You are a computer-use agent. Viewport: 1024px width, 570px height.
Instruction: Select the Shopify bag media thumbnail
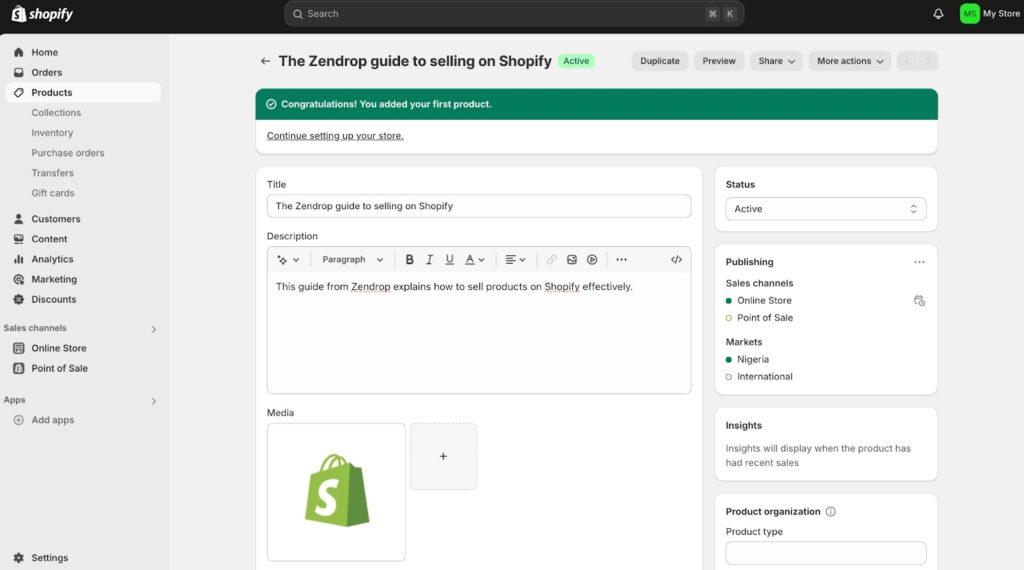click(x=336, y=492)
